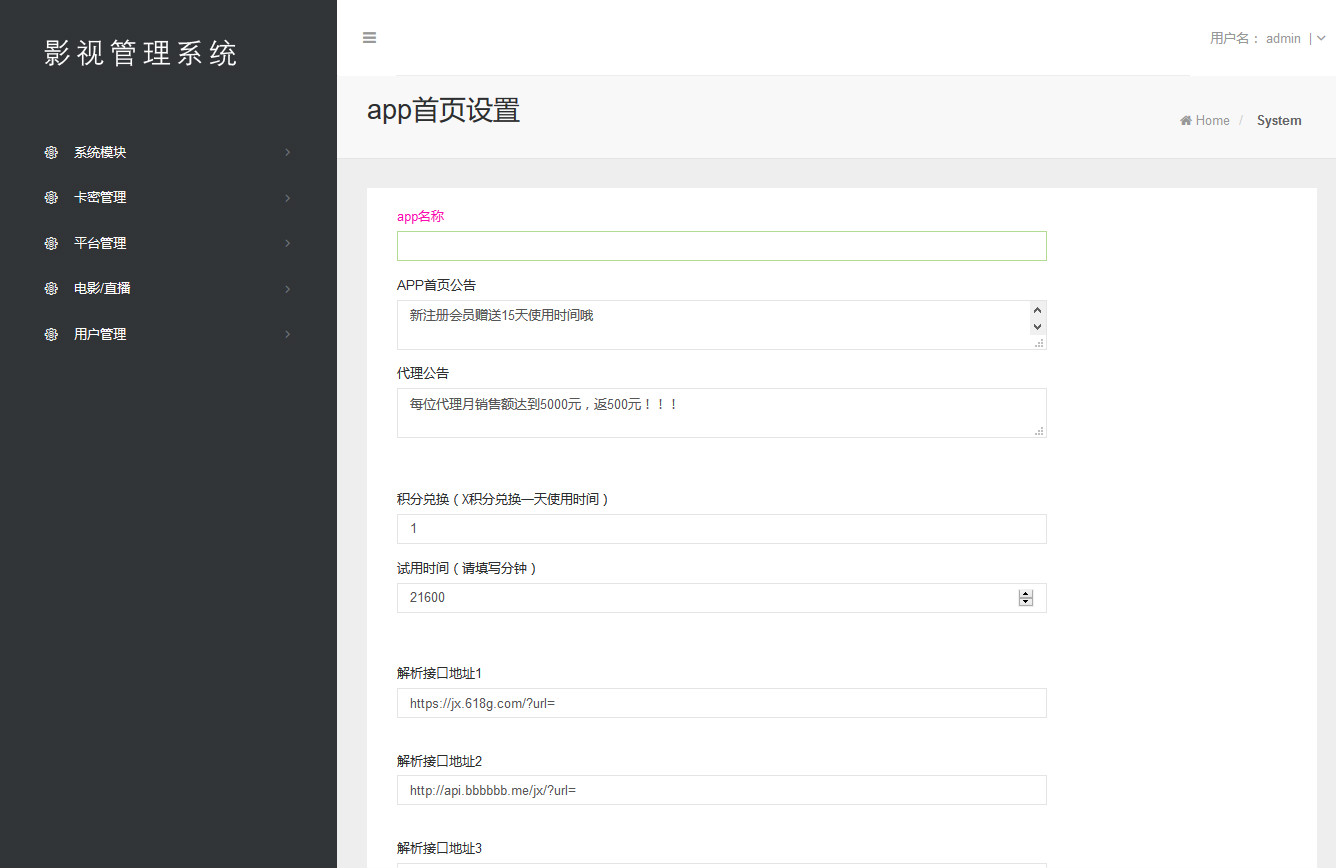Click the 影视管理系统 site title
This screenshot has width=1336, height=868.
coord(141,54)
